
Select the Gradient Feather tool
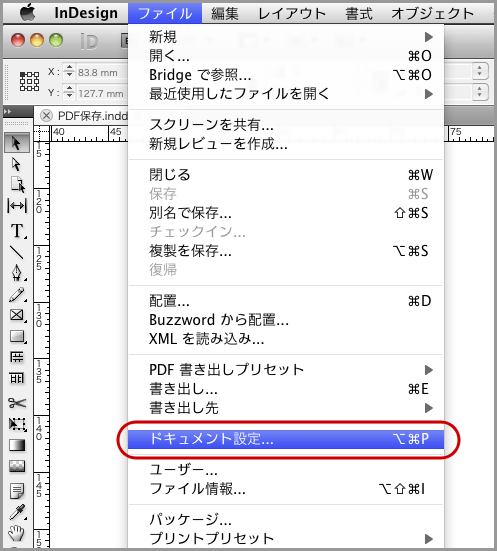click(17, 466)
